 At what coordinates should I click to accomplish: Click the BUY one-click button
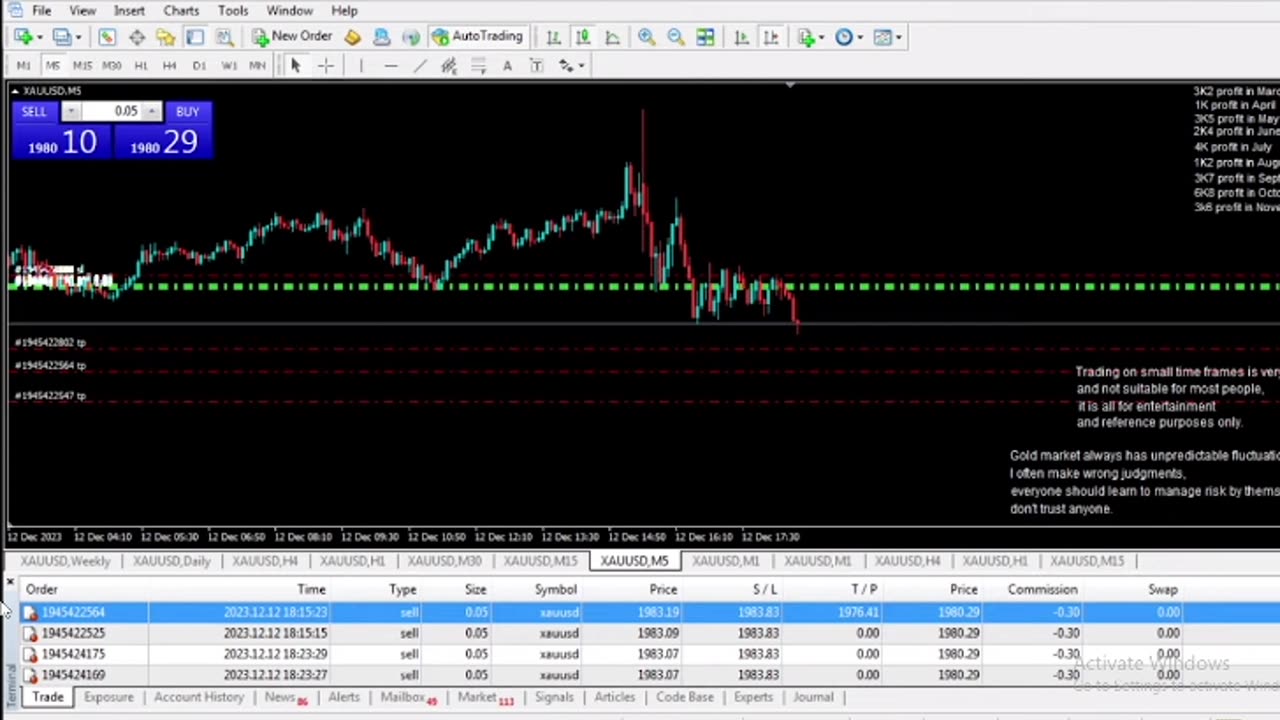pyautogui.click(x=187, y=111)
